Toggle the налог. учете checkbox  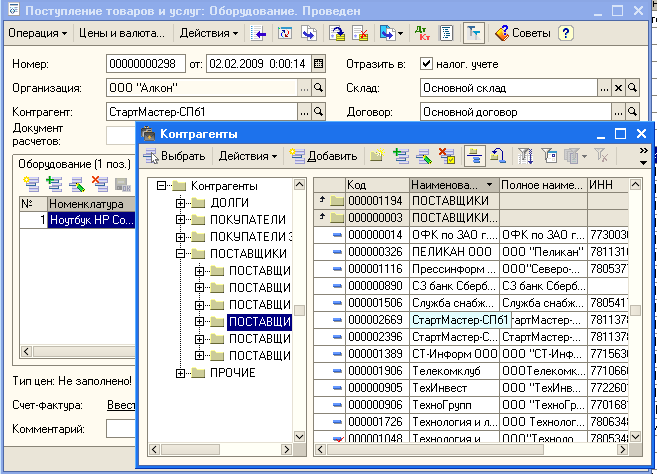tap(428, 65)
